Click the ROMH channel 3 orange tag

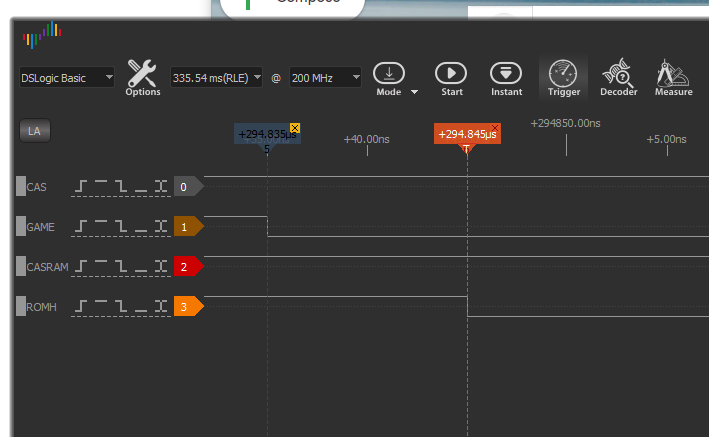(189, 306)
